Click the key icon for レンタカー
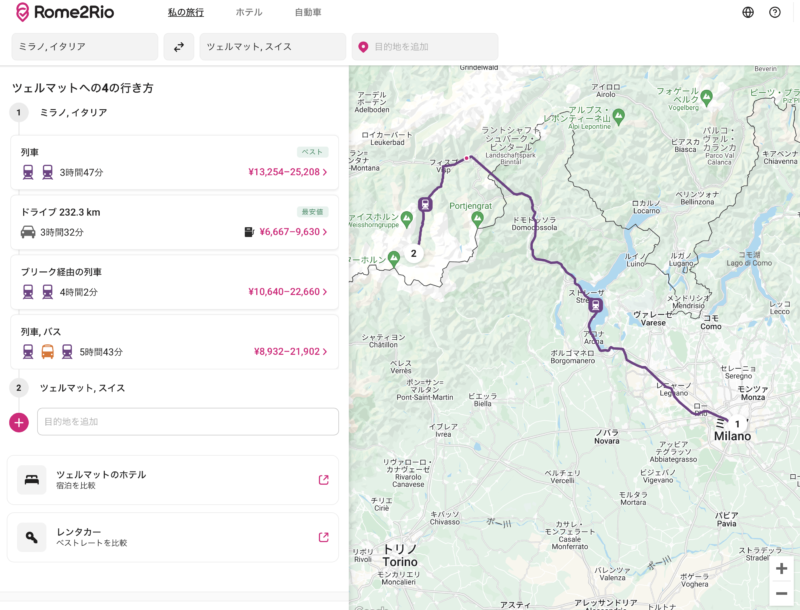Image resolution: width=800 pixels, height=610 pixels. coord(32,537)
